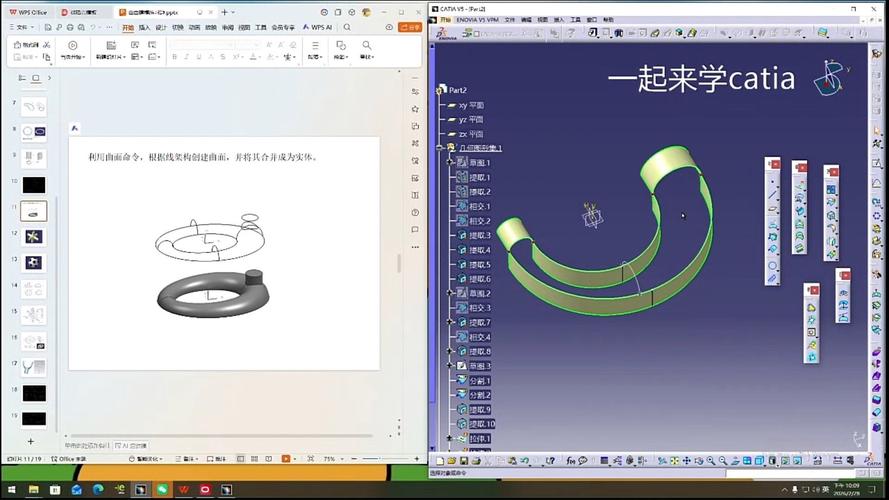
Task: Switch WPS to reading view in status bar
Action: click(x=269, y=459)
